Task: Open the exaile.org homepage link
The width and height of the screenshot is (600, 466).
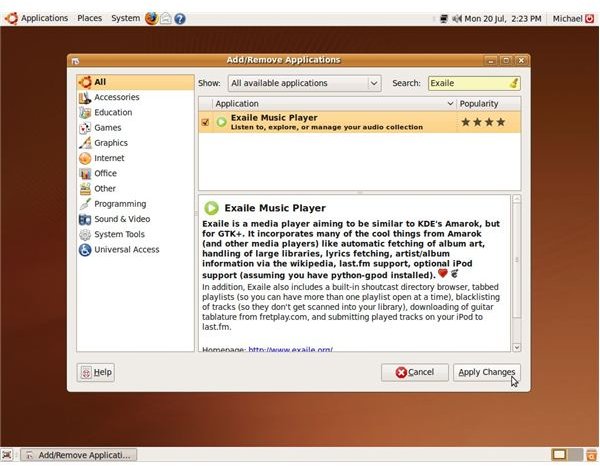Action: pyautogui.click(x=290, y=349)
